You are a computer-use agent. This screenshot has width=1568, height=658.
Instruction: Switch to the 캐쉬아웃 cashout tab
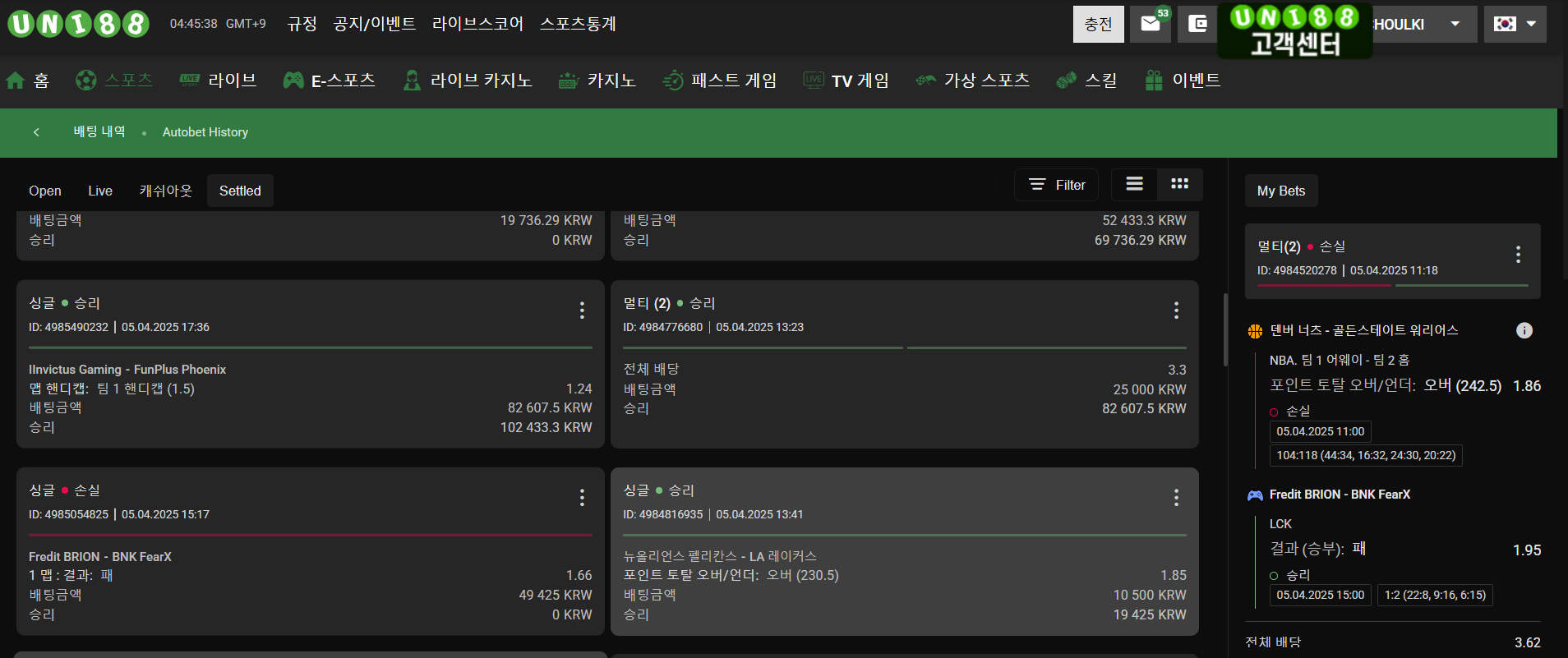point(166,191)
